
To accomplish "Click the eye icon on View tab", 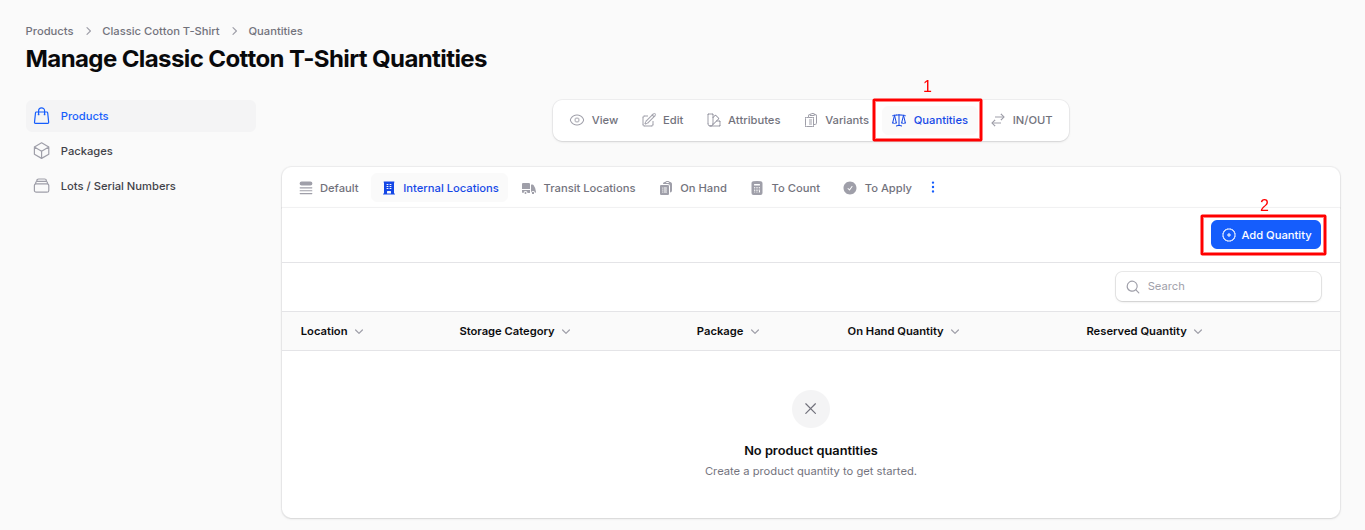I will pyautogui.click(x=577, y=120).
